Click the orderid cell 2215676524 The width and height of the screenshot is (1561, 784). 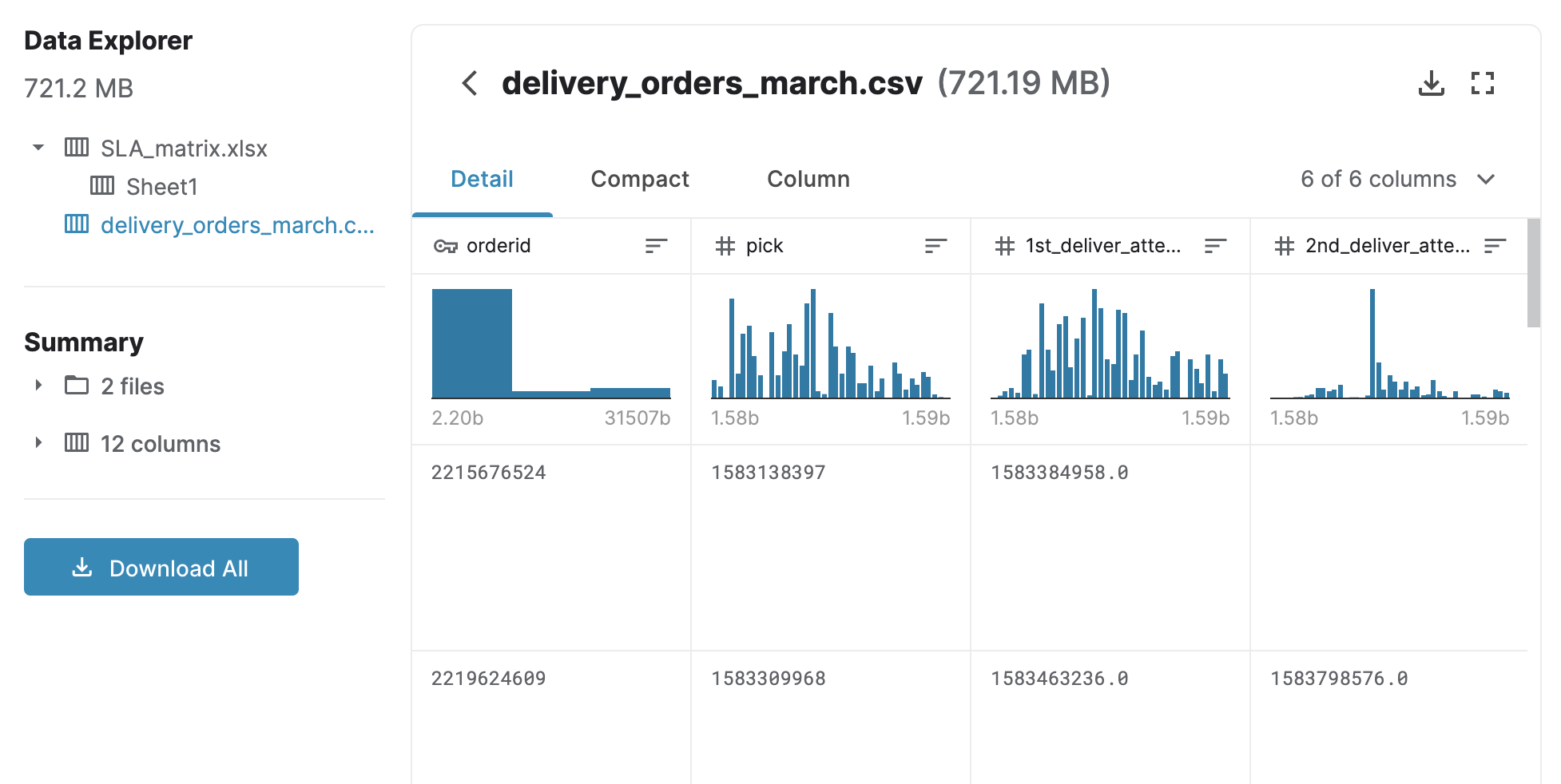pyautogui.click(x=489, y=473)
